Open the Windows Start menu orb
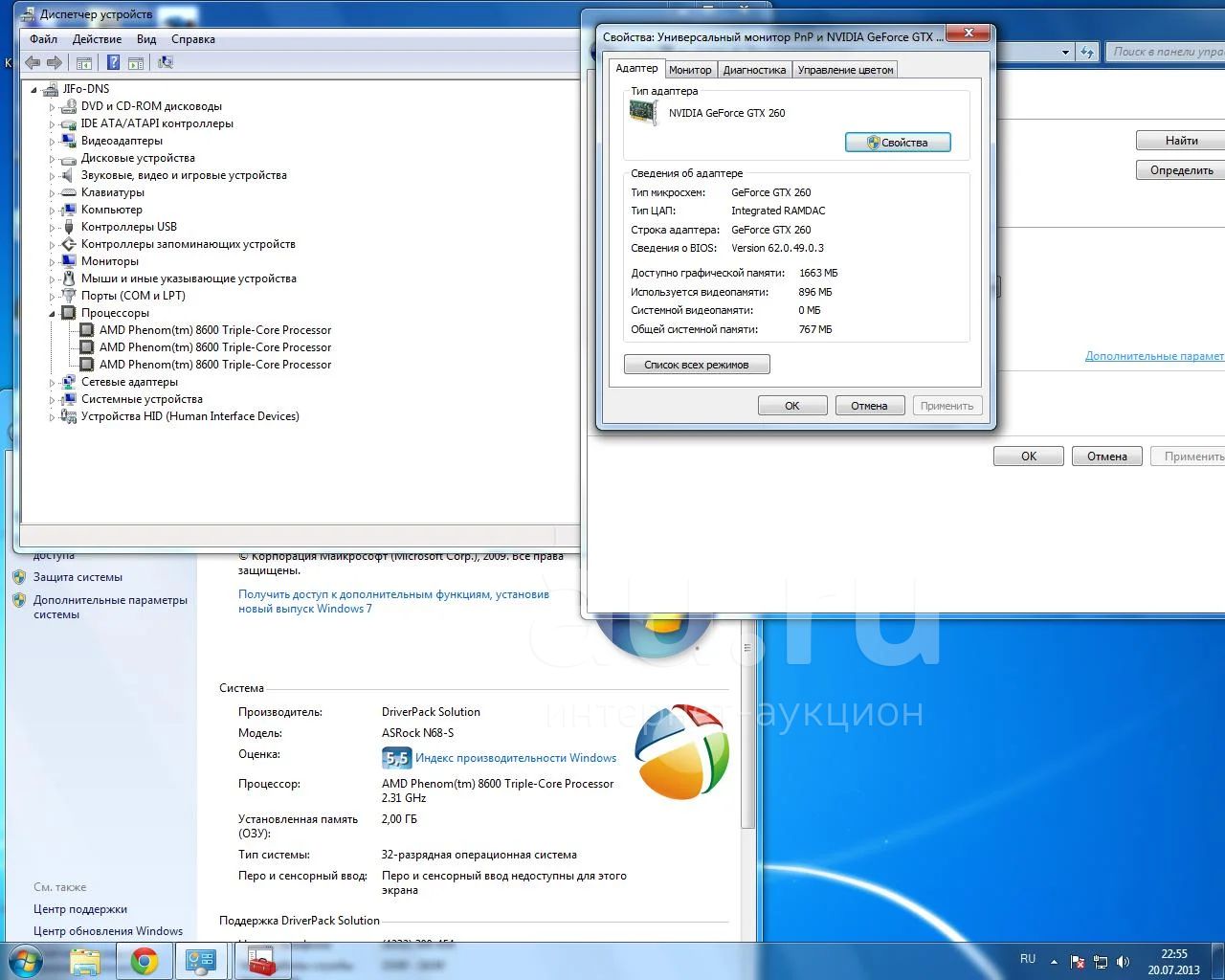 pyautogui.click(x=25, y=961)
